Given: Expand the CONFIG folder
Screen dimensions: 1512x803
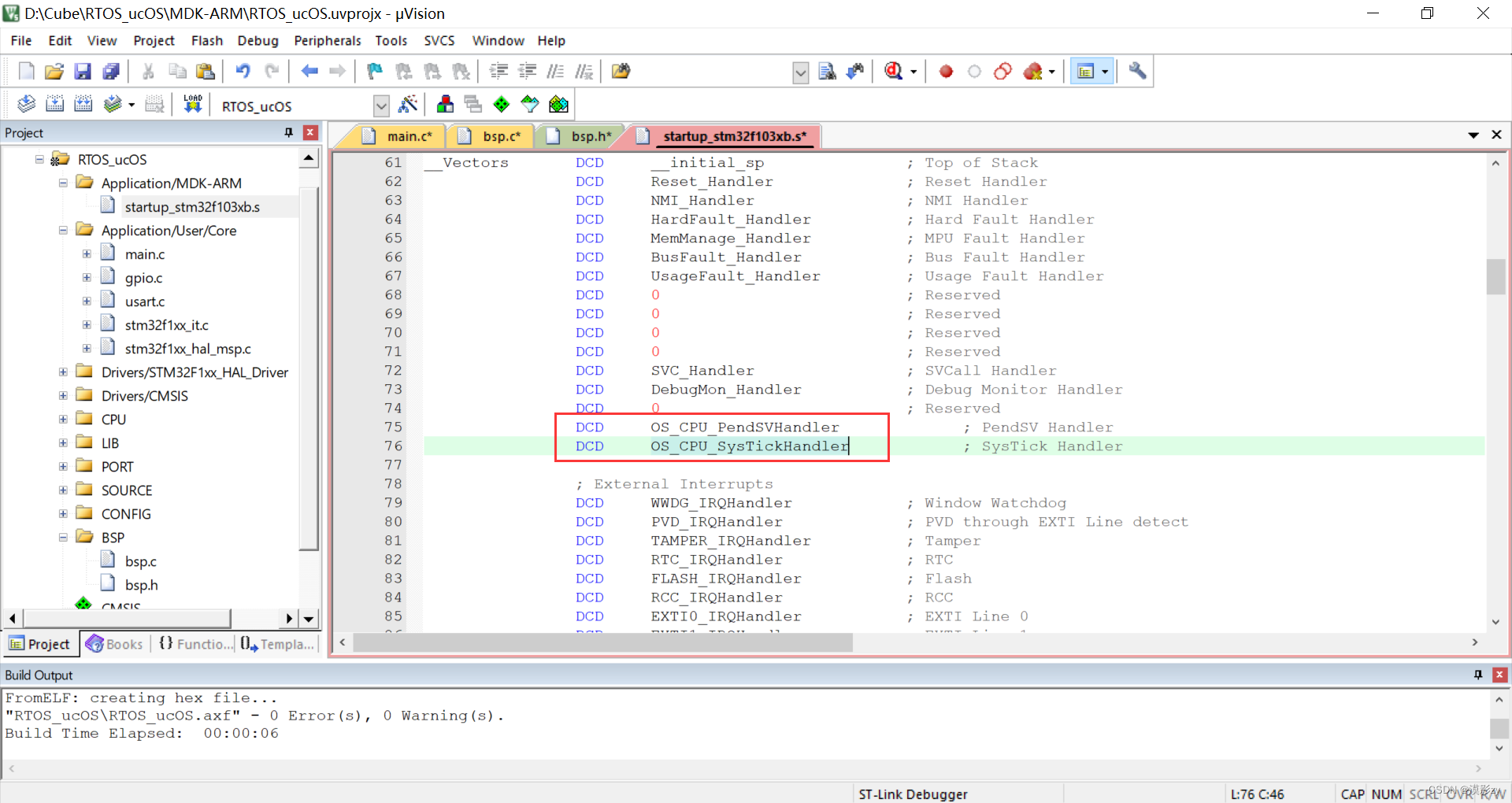Looking at the screenshot, I should click(x=63, y=514).
